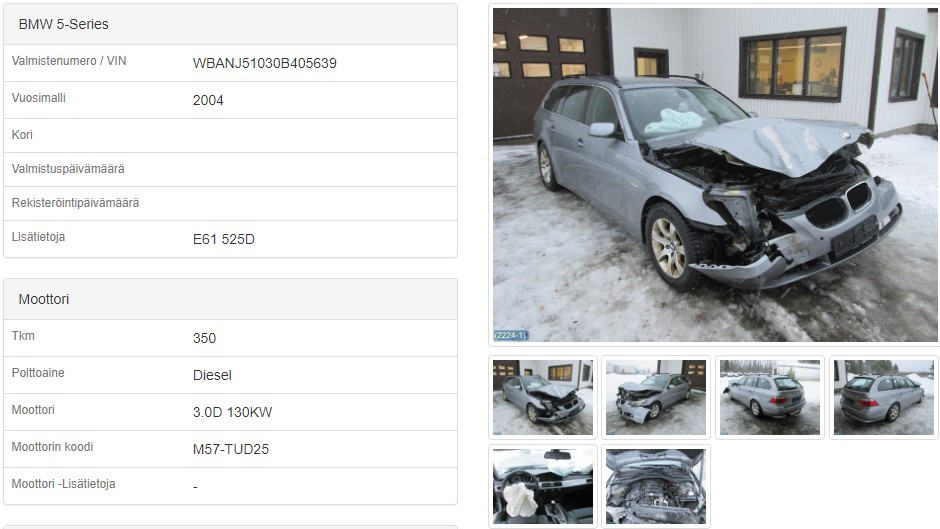This screenshot has width=940, height=529.
Task: Click the mileage value 350
Action: pos(204,338)
